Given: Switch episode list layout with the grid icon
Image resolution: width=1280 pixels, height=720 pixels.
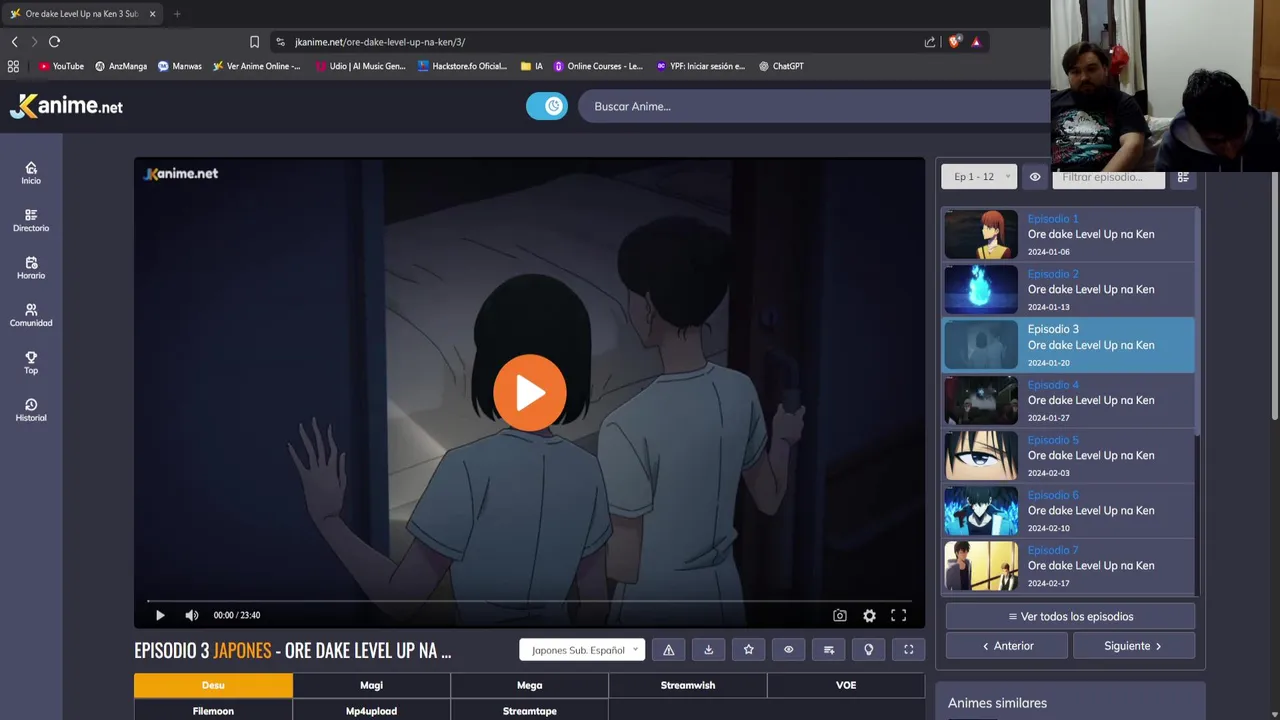Looking at the screenshot, I should click(x=1183, y=177).
